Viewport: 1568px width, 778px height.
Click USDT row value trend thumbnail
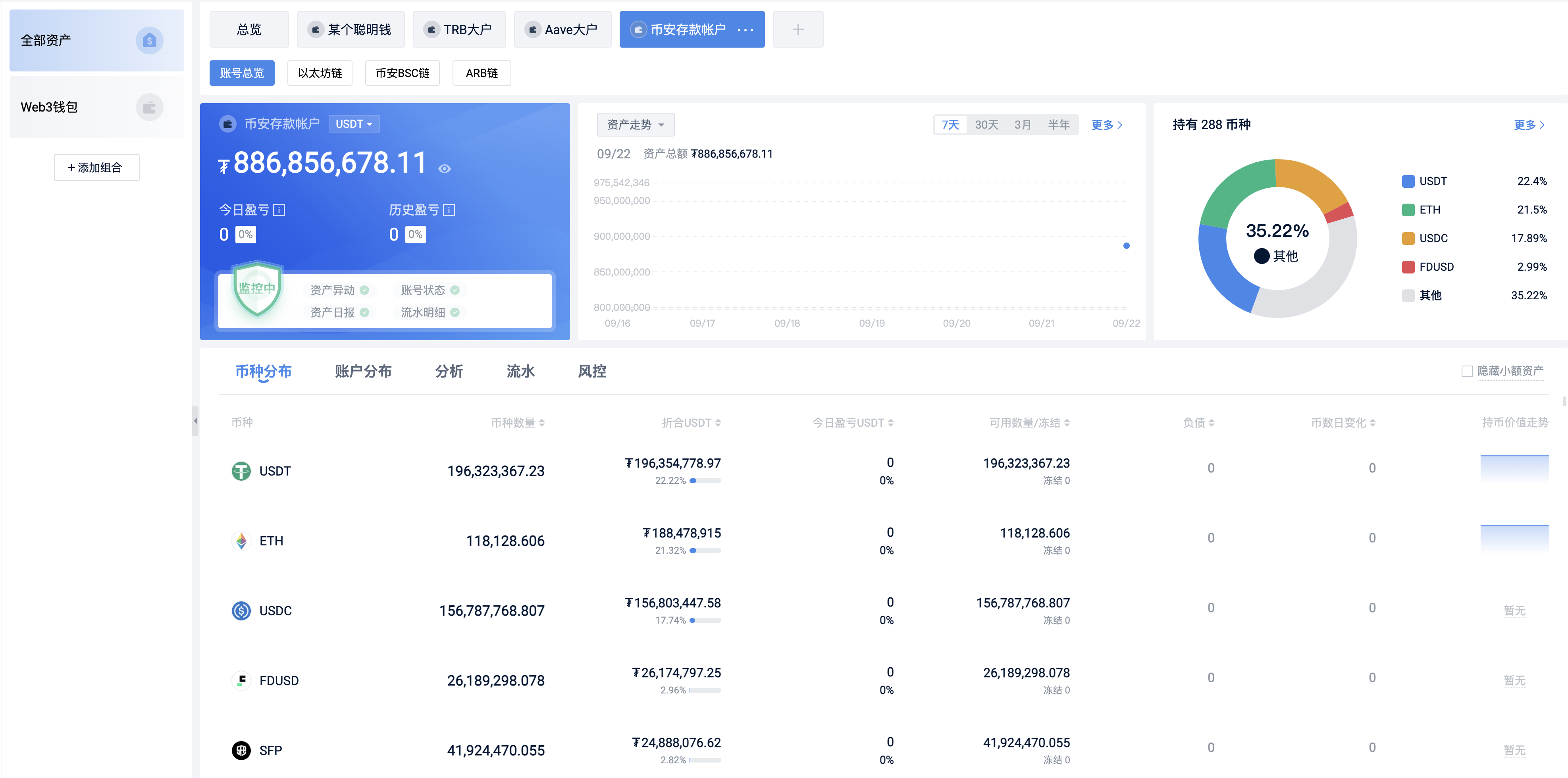[x=1514, y=469]
